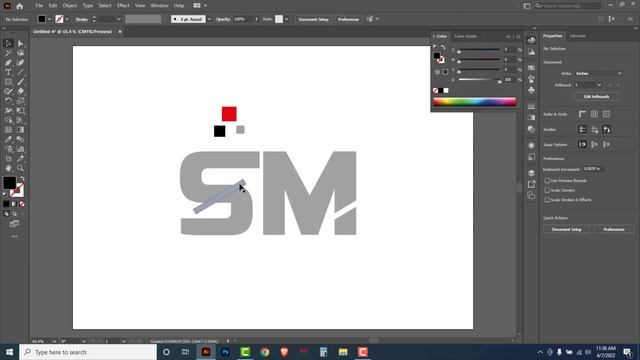Viewport: 640px width, 360px height.
Task: Click the Screen Mode icon in toolbar
Action: 14,224
